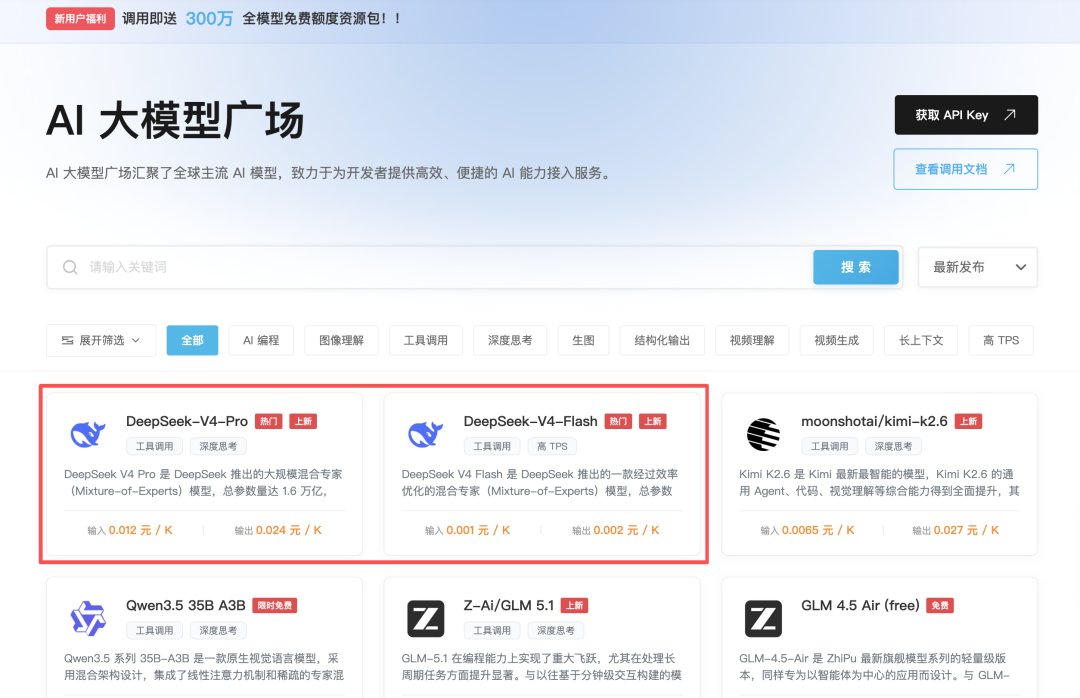Viewport: 1080px width, 698px height.
Task: Click the moonshotai/kimi-k2.6 striped logo
Action: click(763, 434)
